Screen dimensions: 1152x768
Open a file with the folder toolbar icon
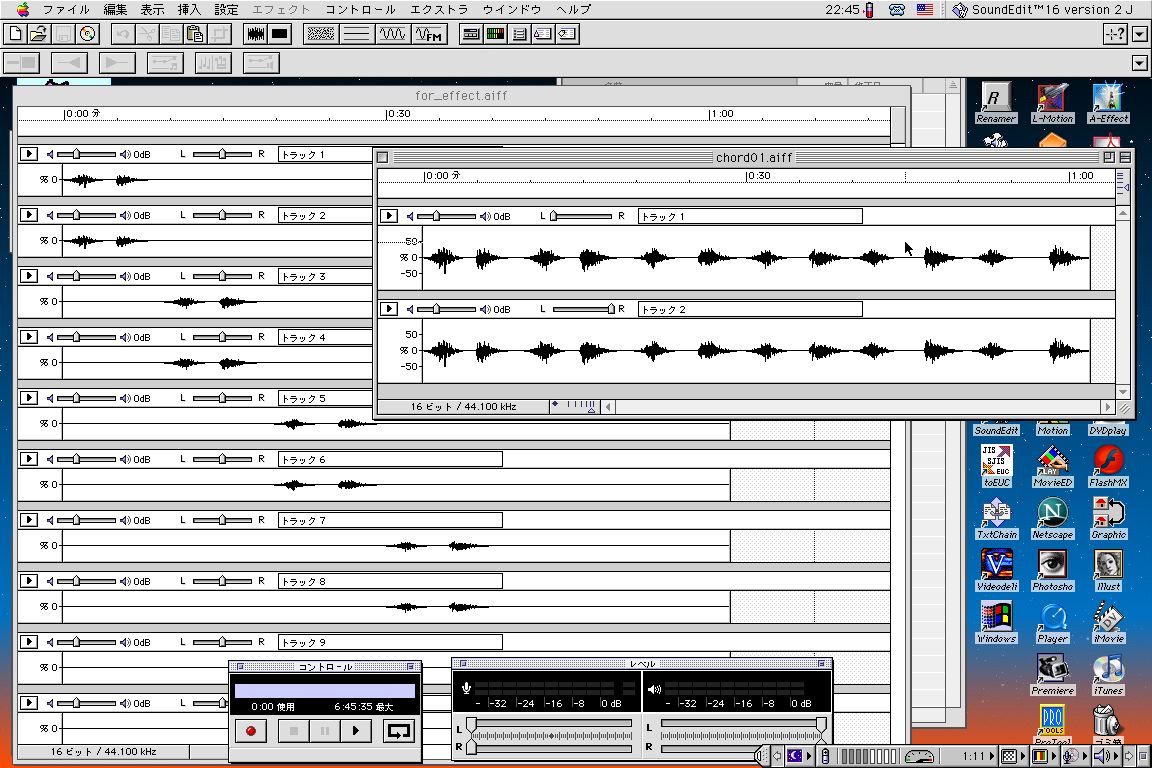pos(38,34)
